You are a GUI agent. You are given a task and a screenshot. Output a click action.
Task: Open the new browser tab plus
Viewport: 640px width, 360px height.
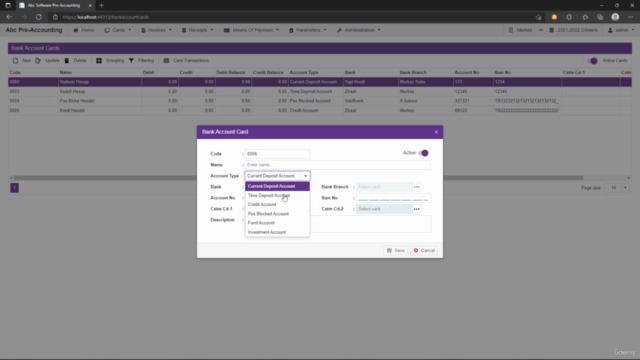[x=101, y=5]
